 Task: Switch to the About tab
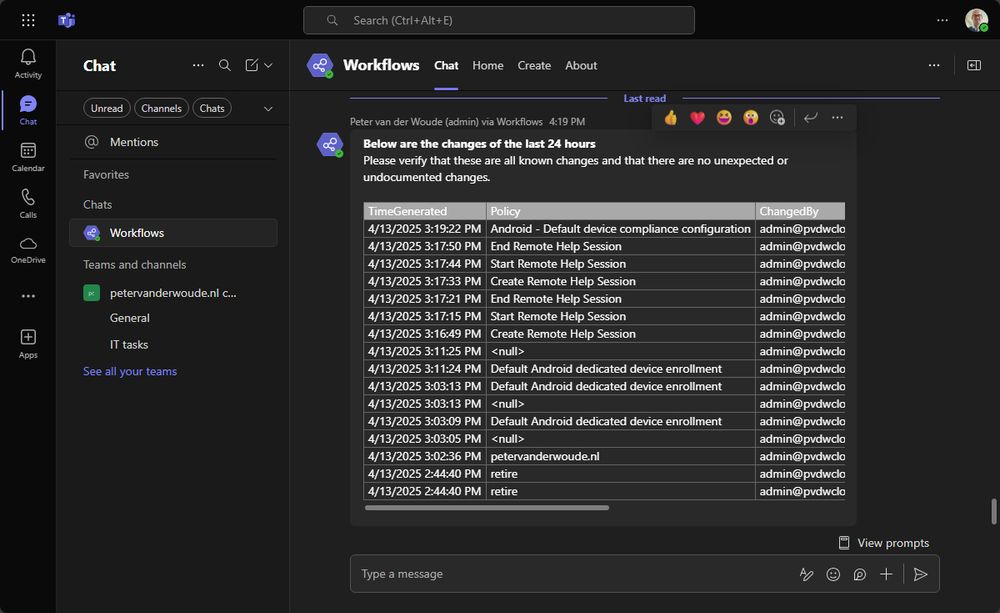(581, 65)
